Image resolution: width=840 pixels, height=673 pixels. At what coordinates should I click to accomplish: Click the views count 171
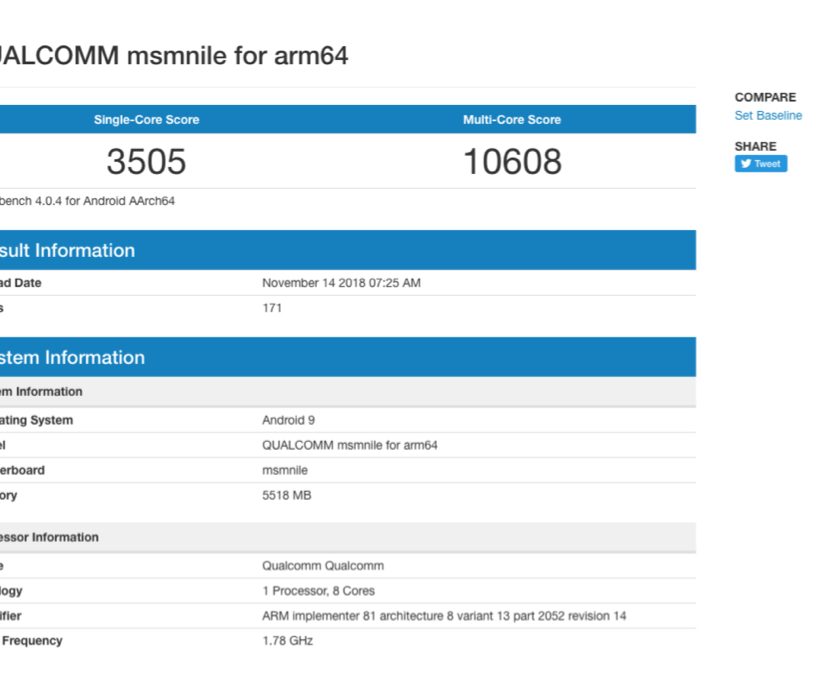pyautogui.click(x=272, y=308)
